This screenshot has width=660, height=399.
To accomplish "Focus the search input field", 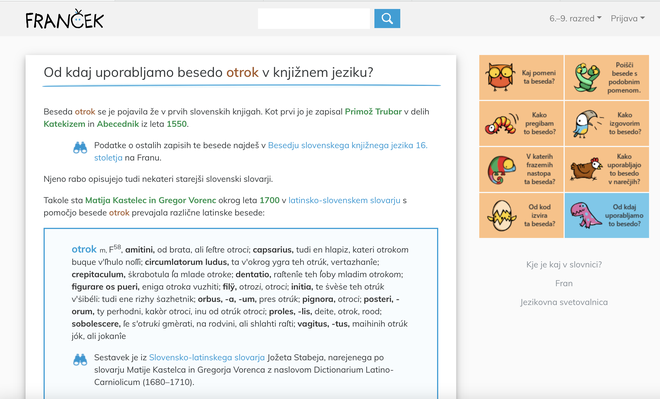I will [314, 19].
